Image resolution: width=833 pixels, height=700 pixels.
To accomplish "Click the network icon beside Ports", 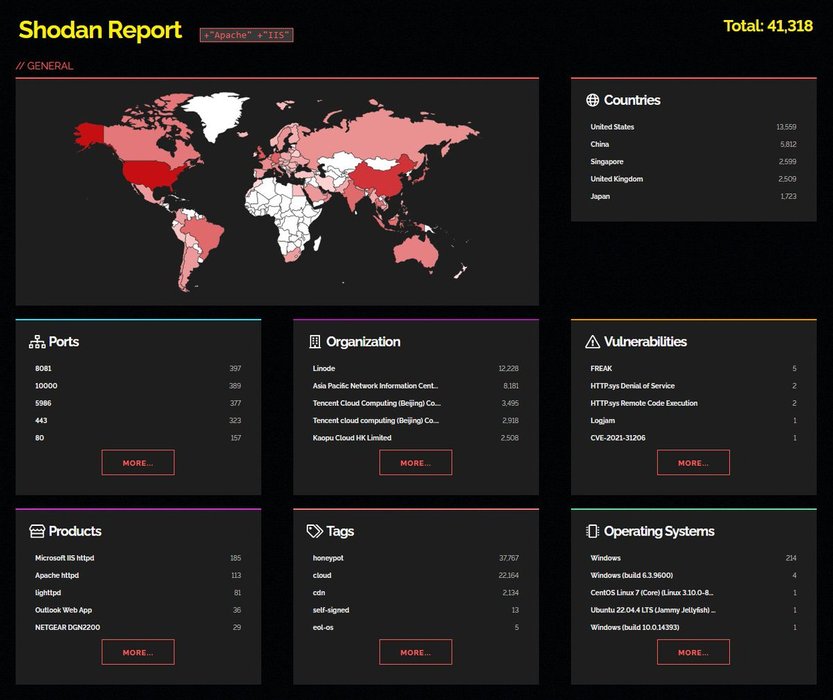I will click(37, 342).
